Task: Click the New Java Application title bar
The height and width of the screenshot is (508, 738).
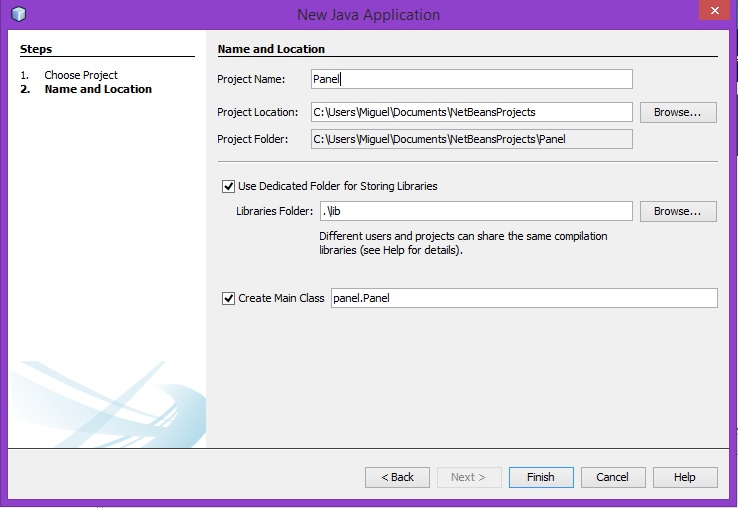Action: tap(368, 15)
